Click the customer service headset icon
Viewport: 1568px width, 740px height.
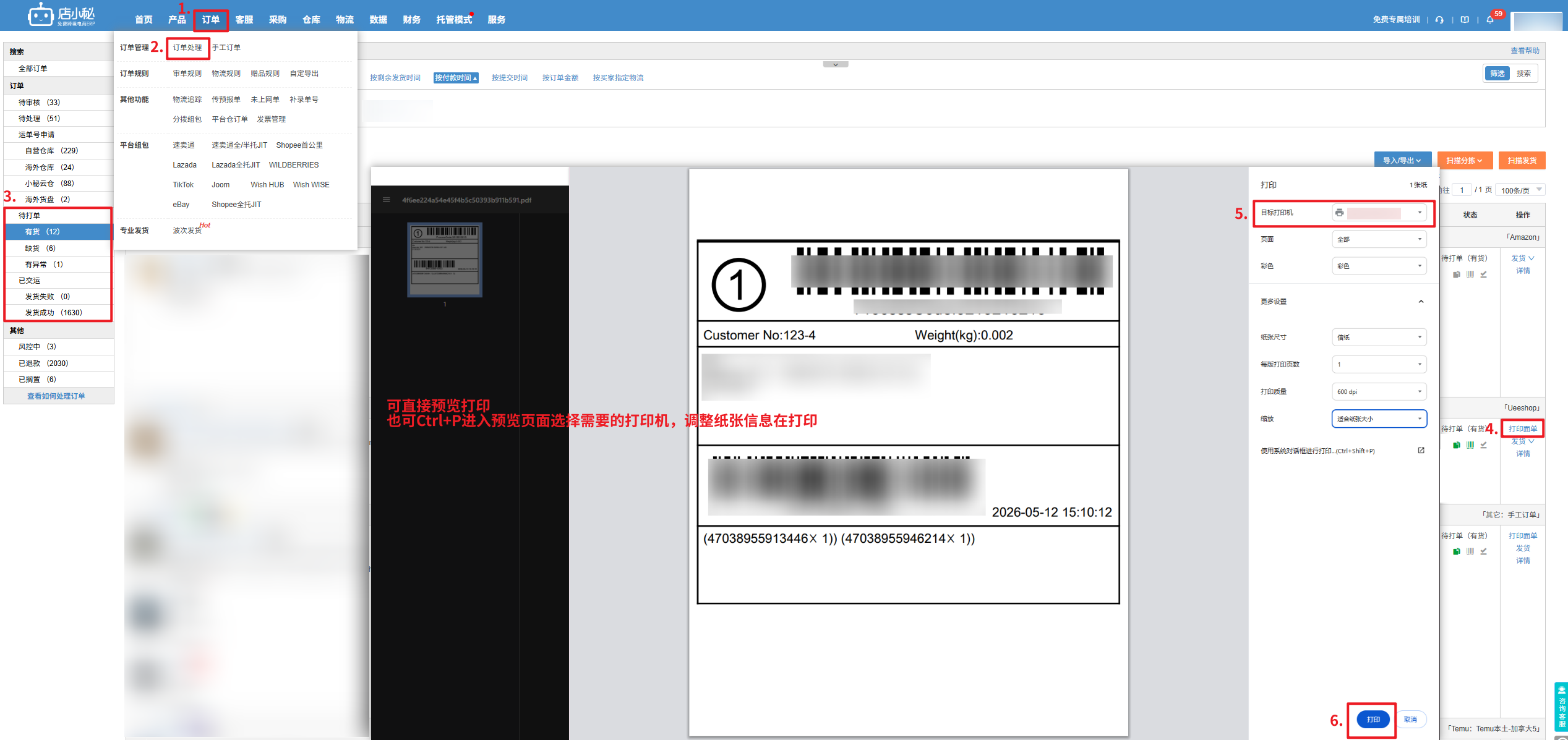(1439, 20)
